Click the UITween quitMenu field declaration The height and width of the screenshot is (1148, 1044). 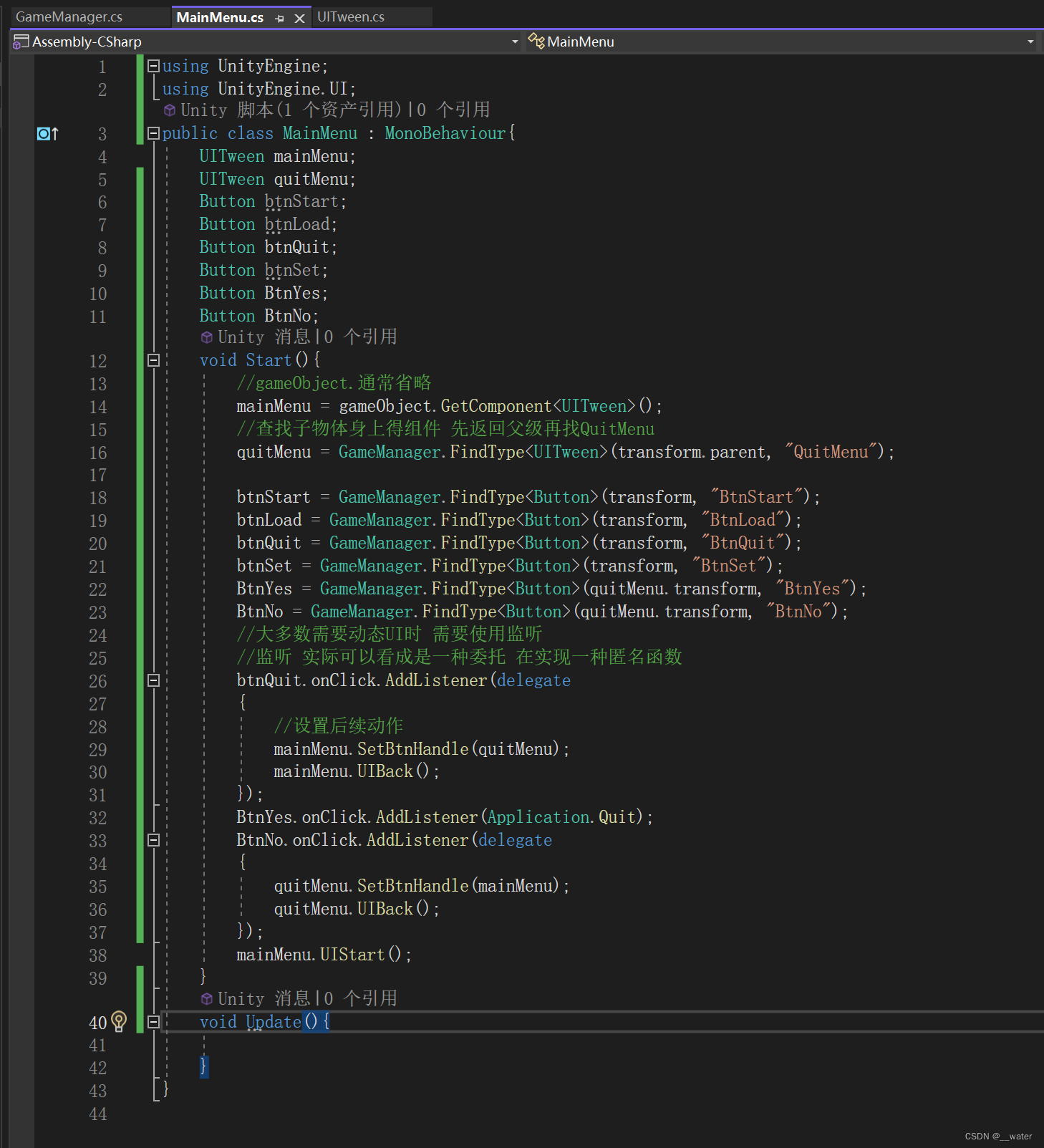(277, 179)
